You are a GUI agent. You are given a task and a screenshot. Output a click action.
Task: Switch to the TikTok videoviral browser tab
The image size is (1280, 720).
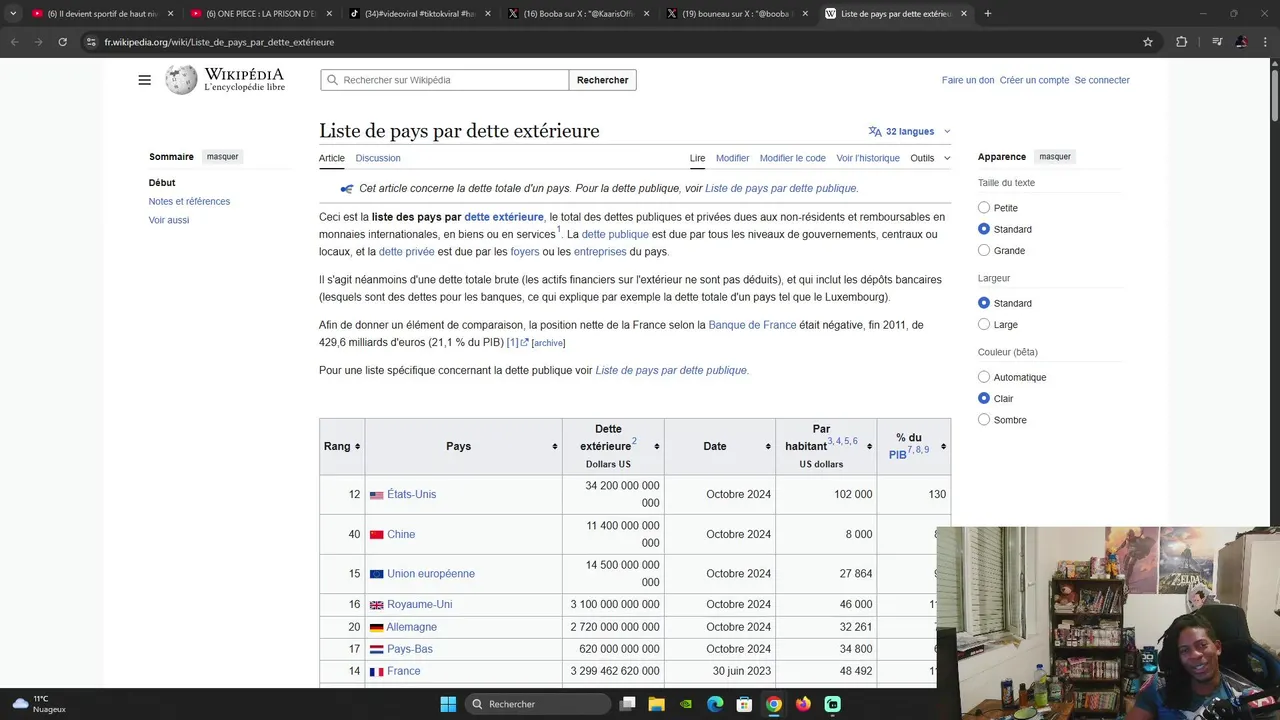coord(417,14)
